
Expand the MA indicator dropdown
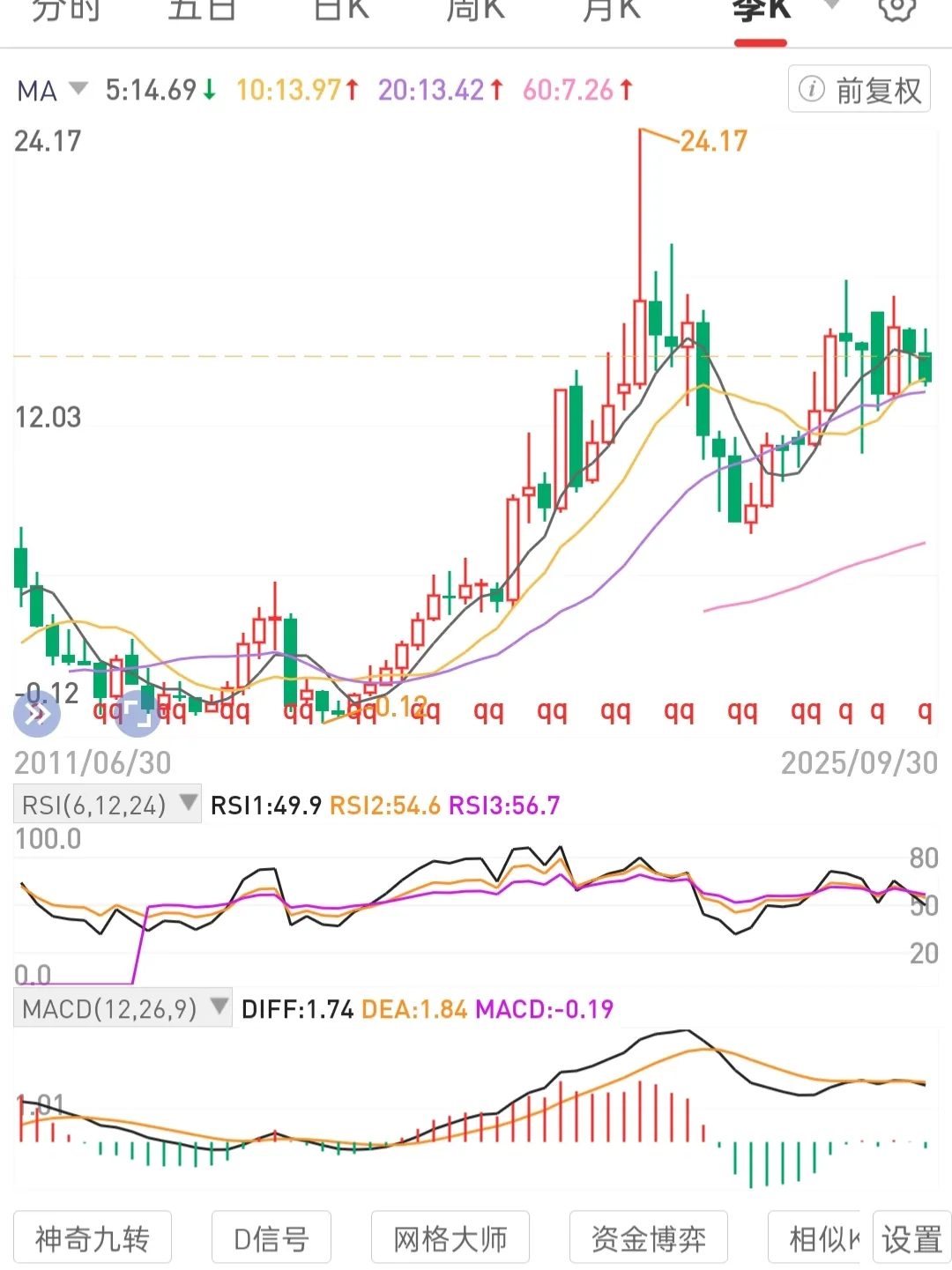(x=78, y=89)
